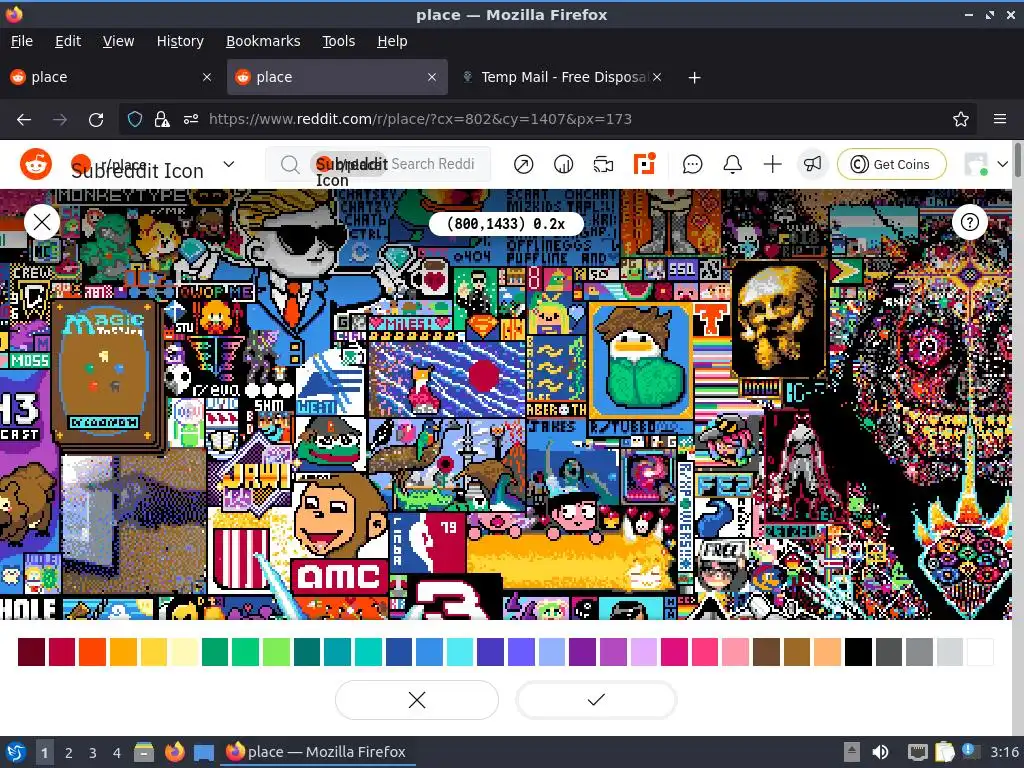Image resolution: width=1024 pixels, height=768 pixels.
Task: Select the pale yellow color swatch
Action: [x=185, y=652]
